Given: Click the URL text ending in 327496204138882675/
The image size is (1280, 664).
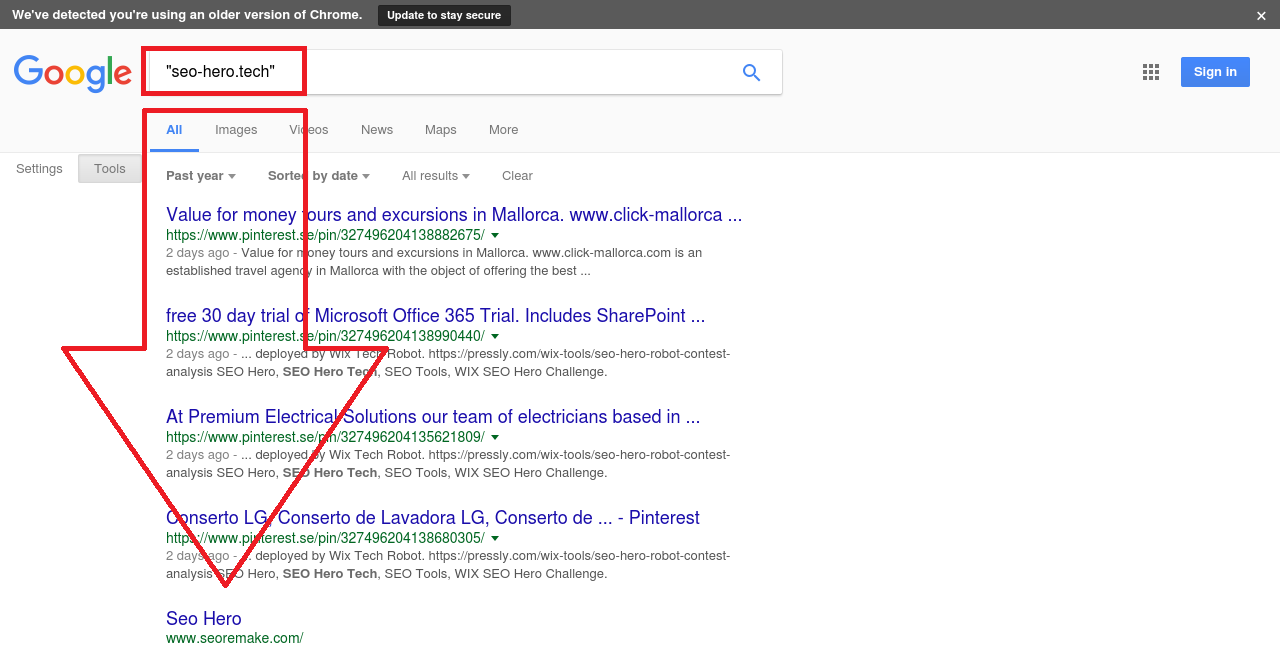Looking at the screenshot, I should coord(326,235).
